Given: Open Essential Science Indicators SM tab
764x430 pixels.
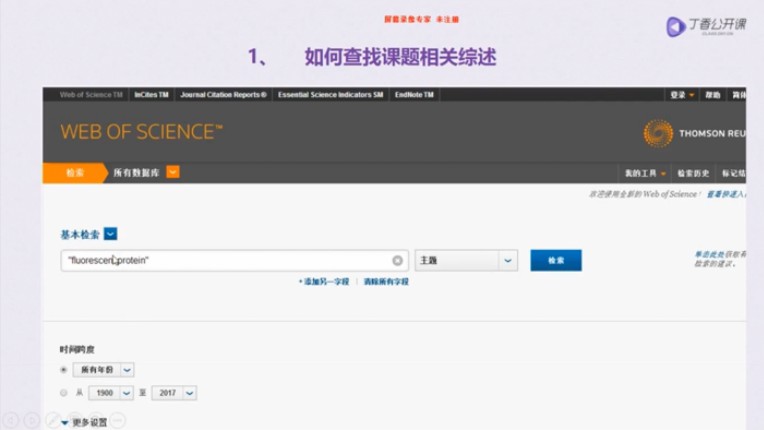Looking at the screenshot, I should click(x=330, y=94).
